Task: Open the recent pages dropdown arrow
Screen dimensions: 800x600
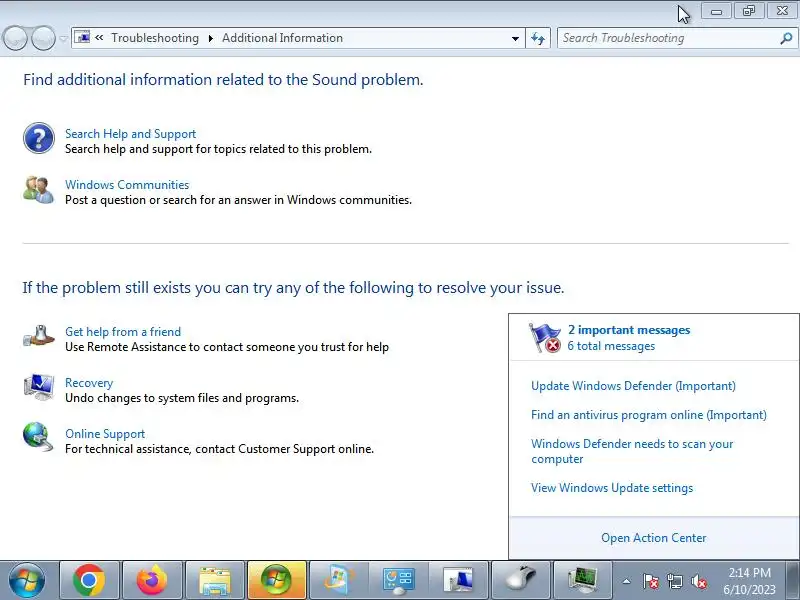Action: tap(63, 39)
